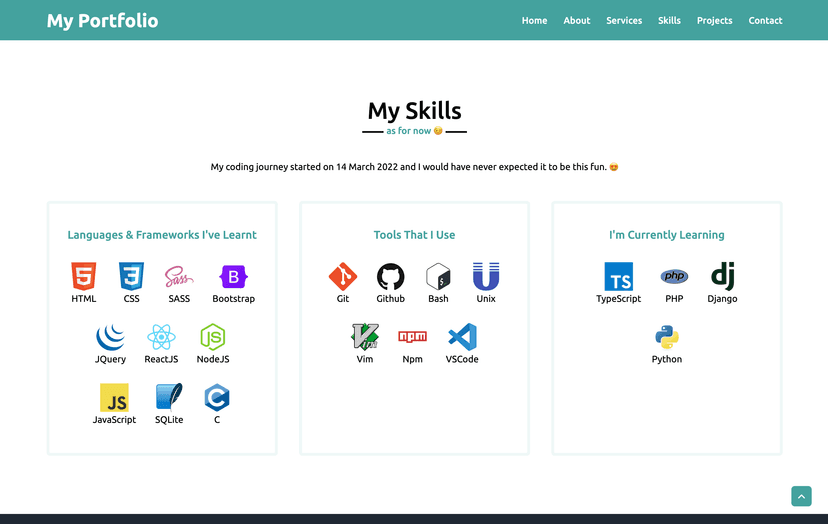Click the red Npm logo icon

coord(412,336)
